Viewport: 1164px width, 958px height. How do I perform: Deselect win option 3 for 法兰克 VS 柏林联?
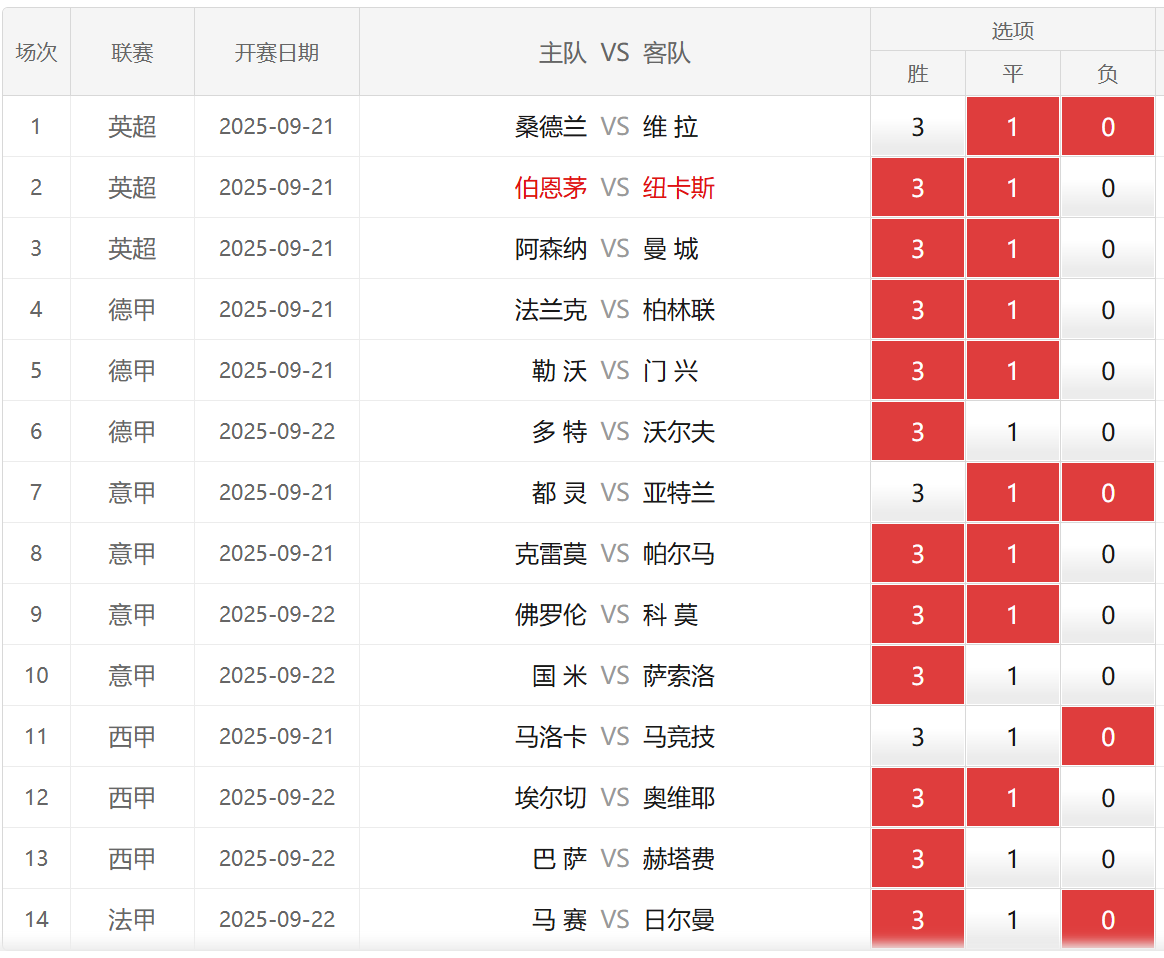[x=917, y=310]
